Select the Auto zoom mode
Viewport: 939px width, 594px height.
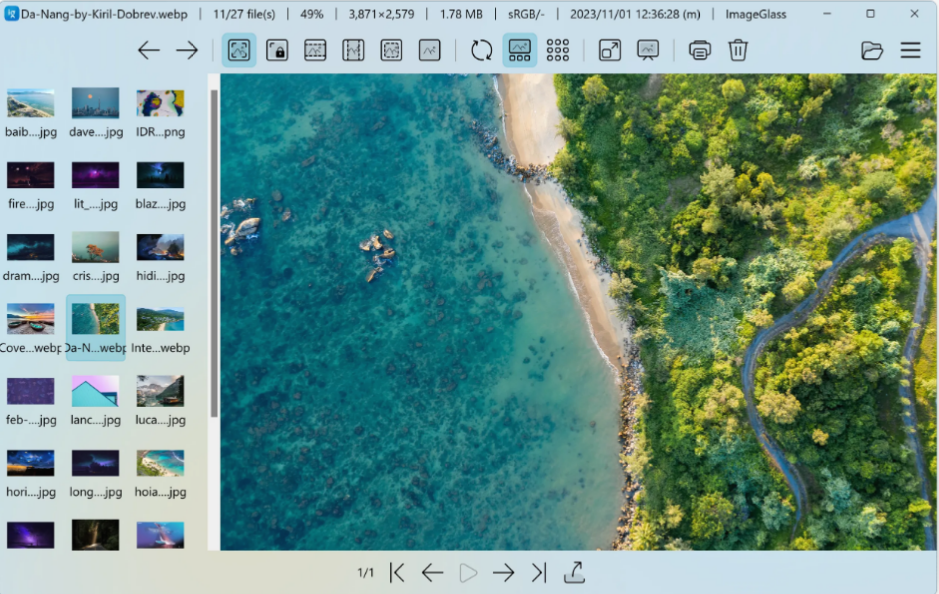coord(238,50)
